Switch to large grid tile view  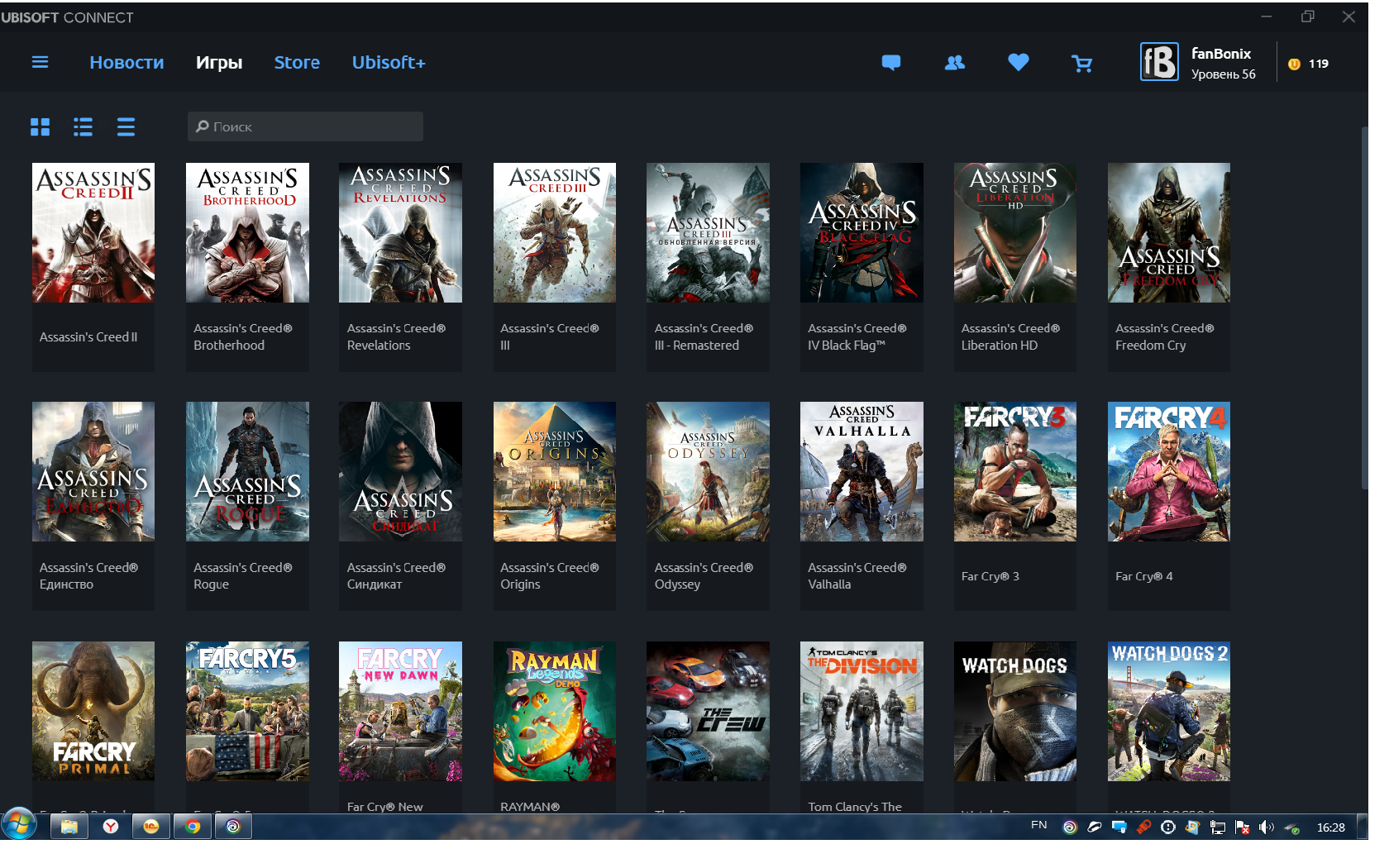point(40,126)
